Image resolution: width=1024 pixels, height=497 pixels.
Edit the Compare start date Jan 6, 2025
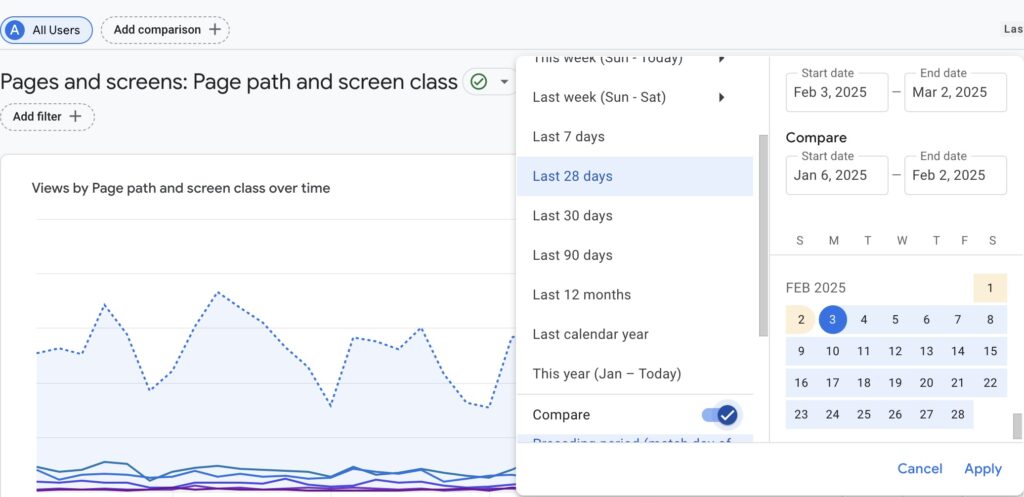(x=837, y=175)
